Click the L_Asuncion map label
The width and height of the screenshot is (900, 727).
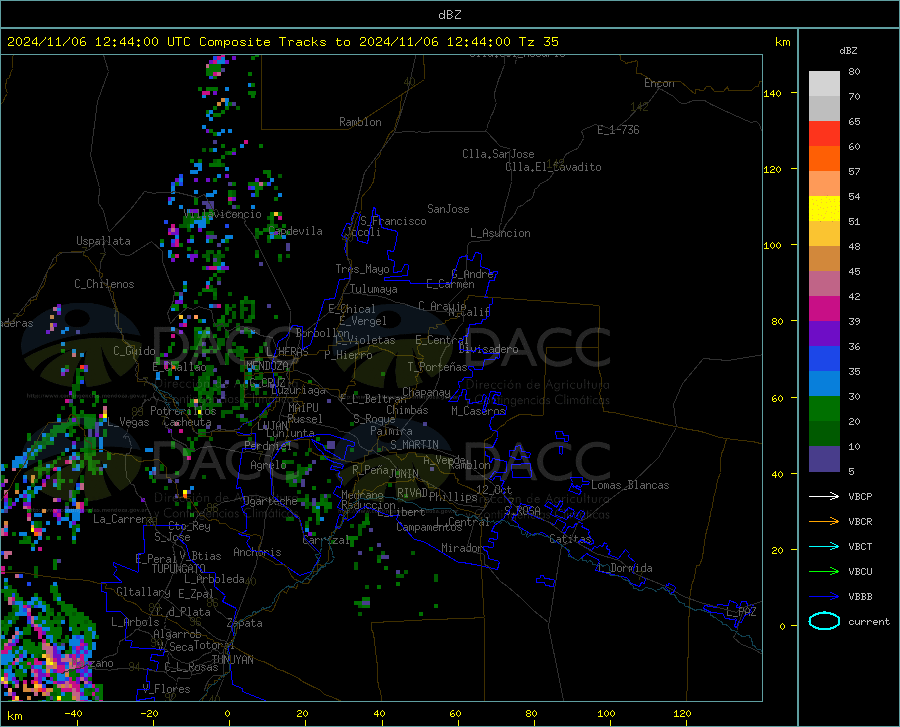(500, 233)
